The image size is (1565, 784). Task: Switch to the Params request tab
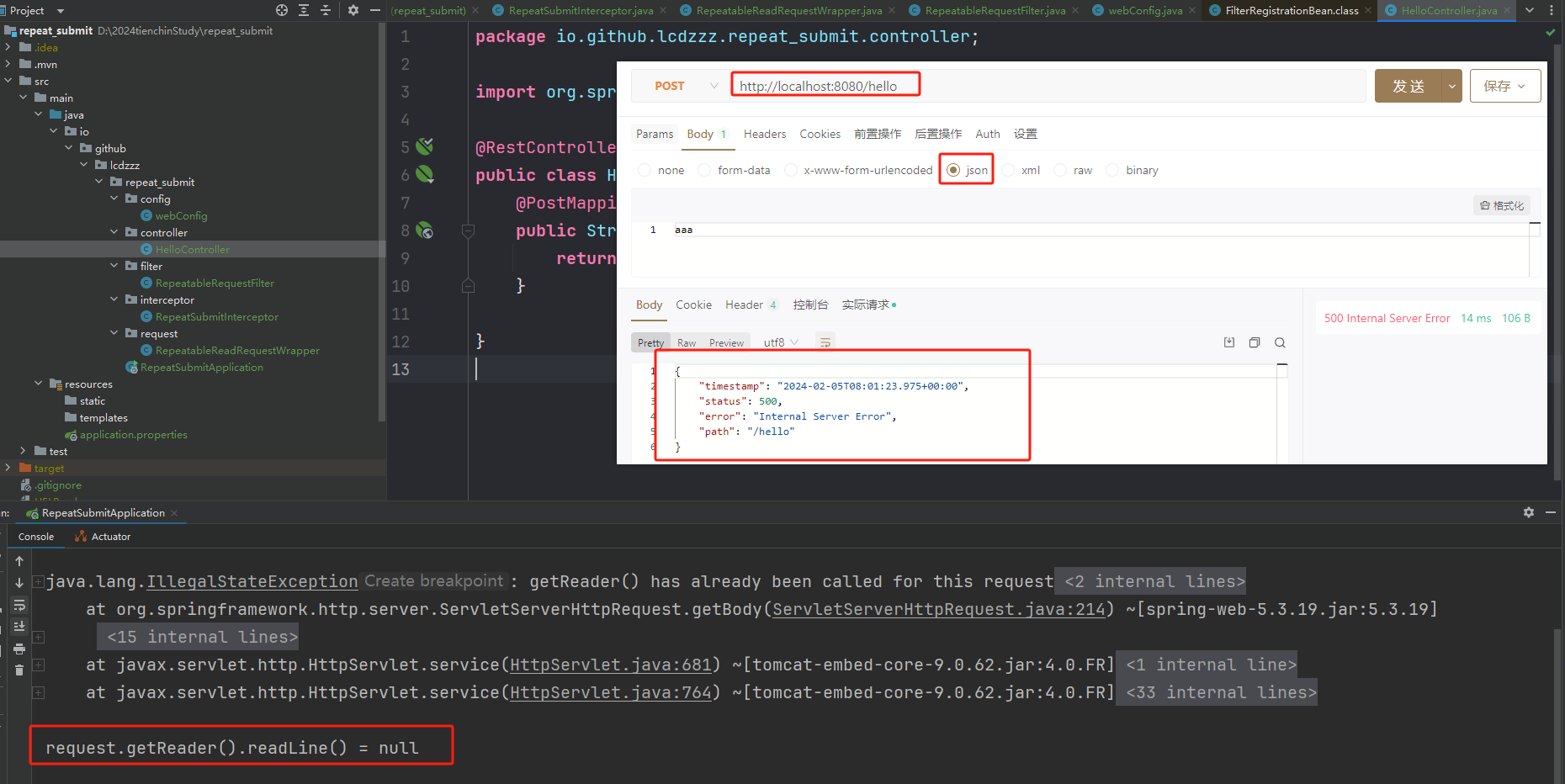[655, 134]
